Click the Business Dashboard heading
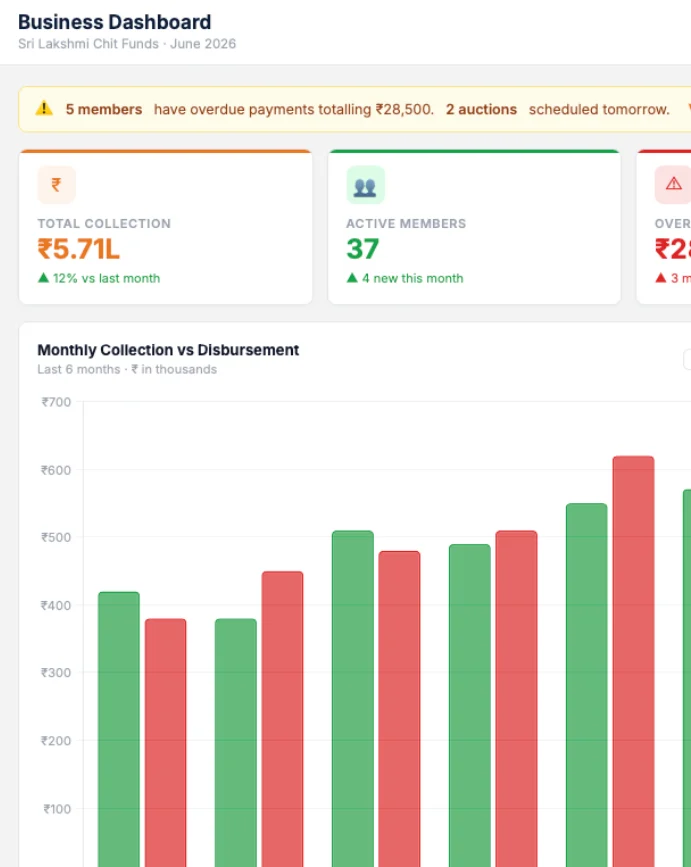691x867 pixels. (114, 22)
